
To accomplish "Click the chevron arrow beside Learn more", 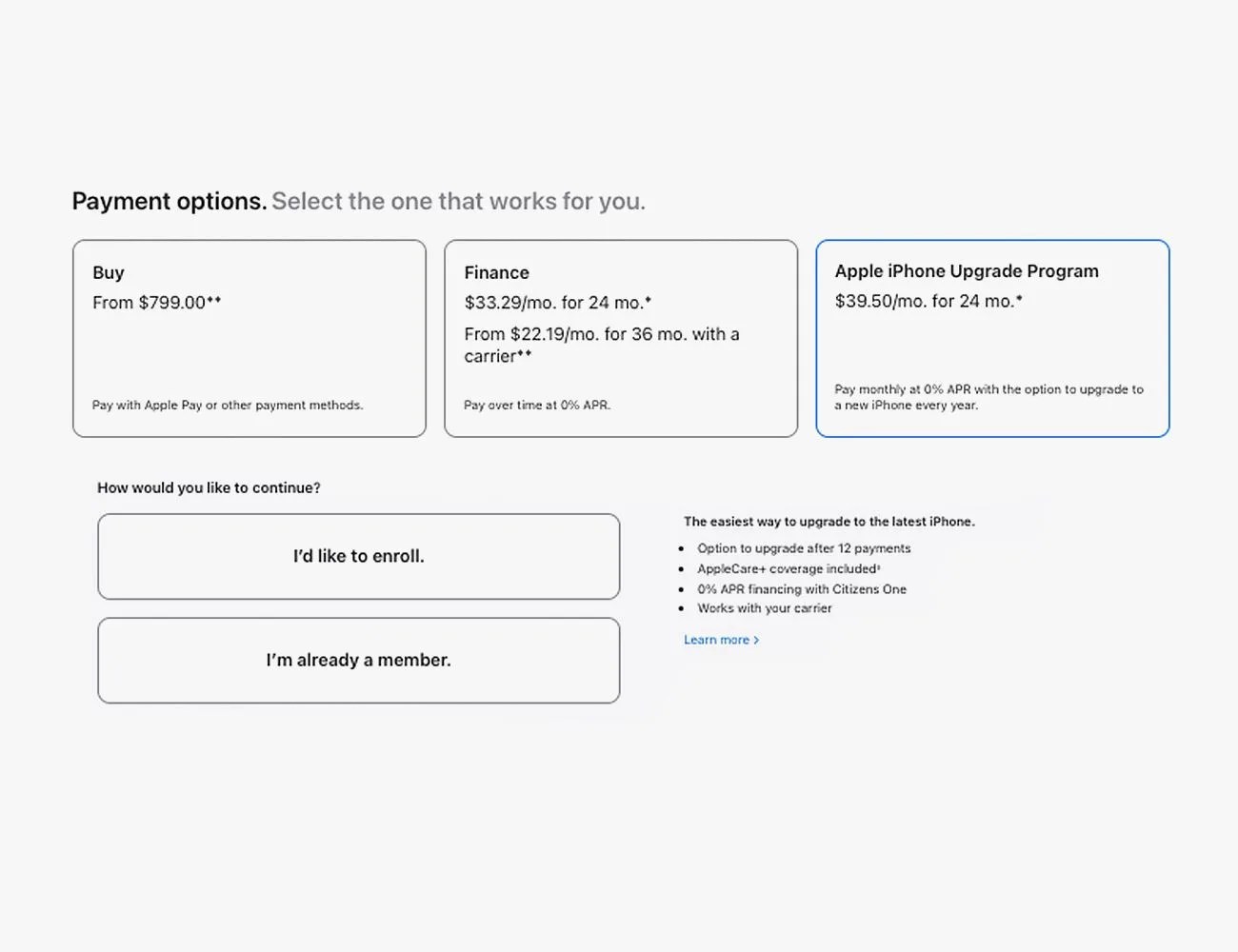I will click(757, 640).
